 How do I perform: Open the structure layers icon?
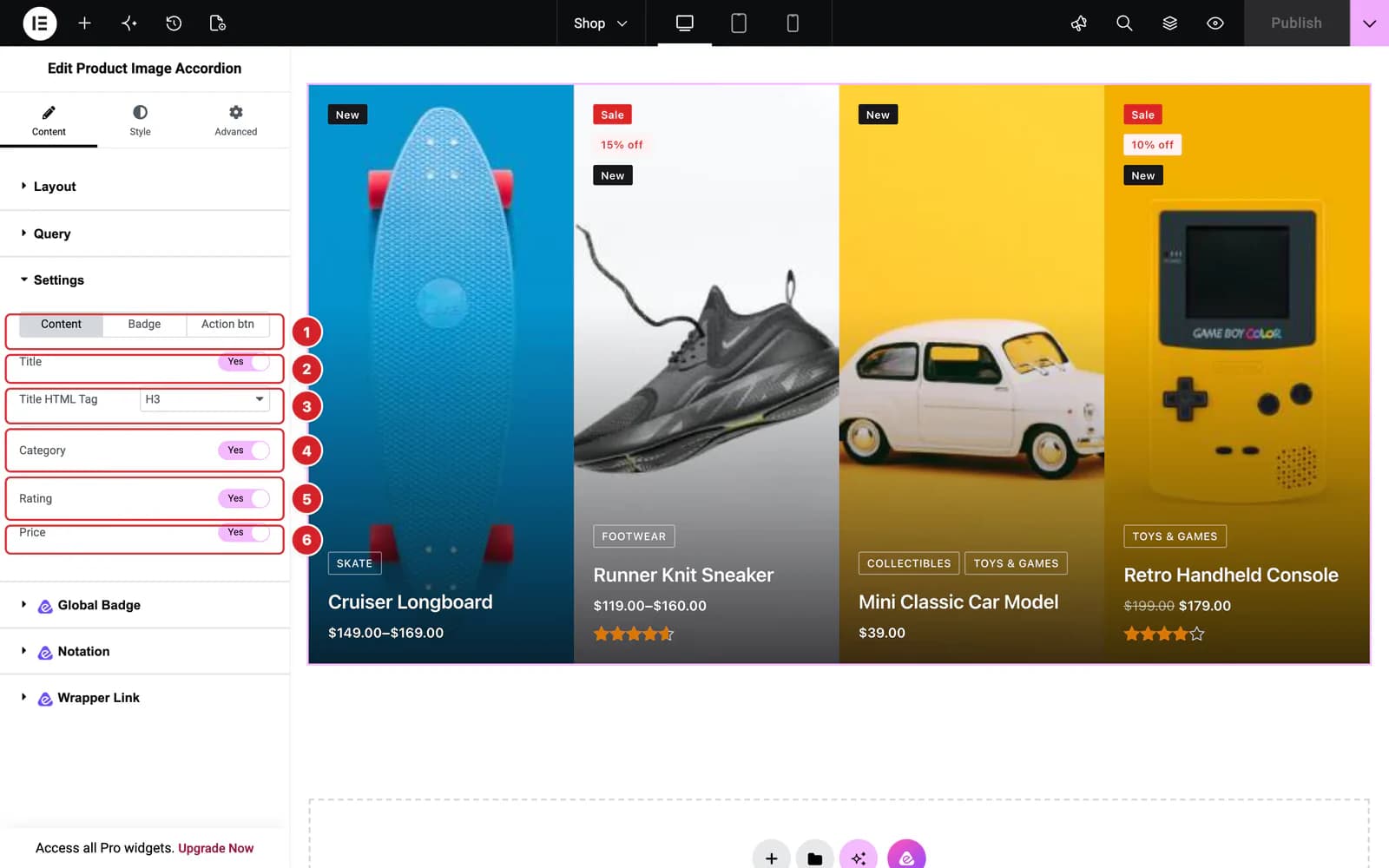click(1169, 23)
